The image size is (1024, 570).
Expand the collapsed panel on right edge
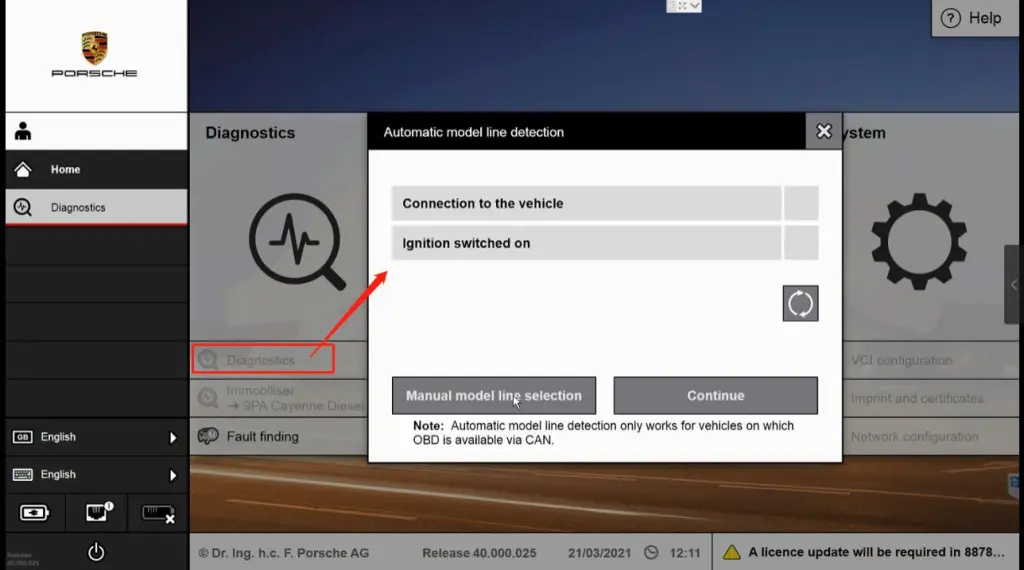pos(1014,285)
